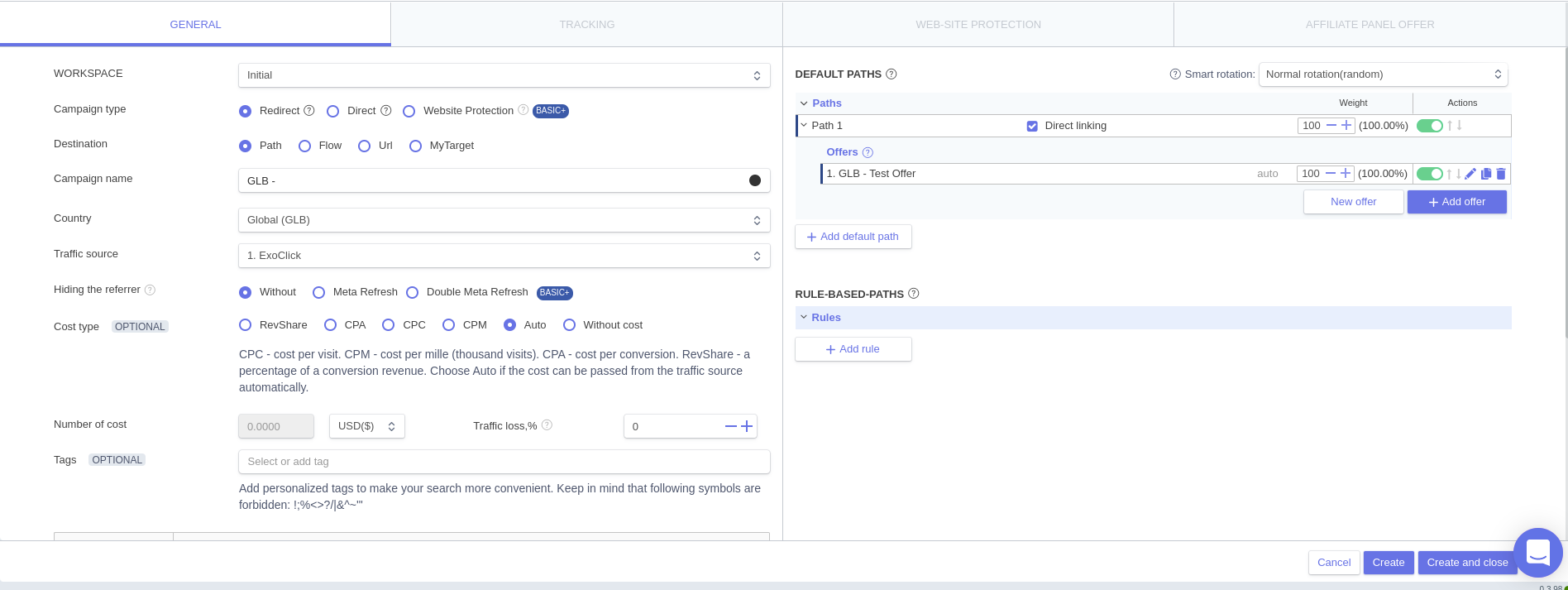Select the CPA cost type radio button
The height and width of the screenshot is (590, 1568).
(x=331, y=325)
